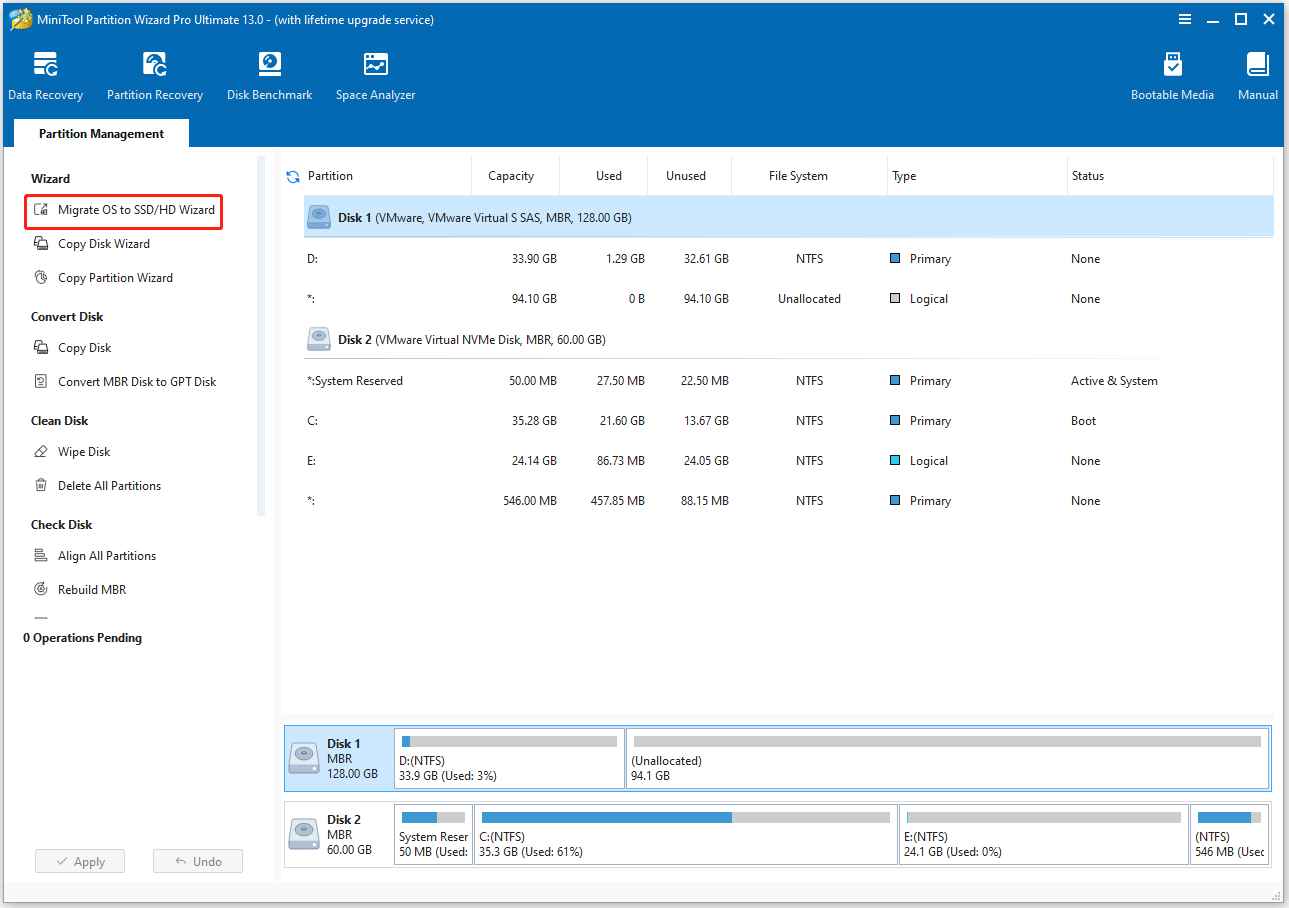The width and height of the screenshot is (1289, 908).
Task: Create Bootable Media
Action: click(x=1171, y=75)
